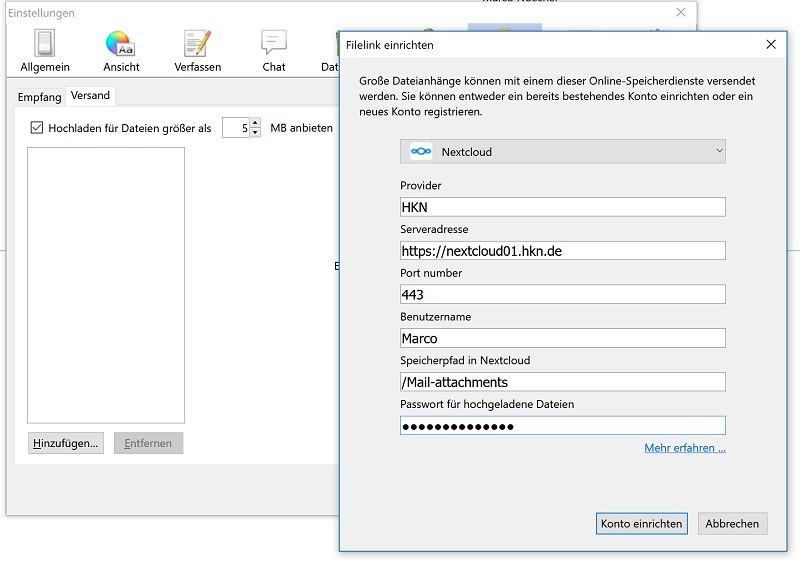Click the empty storage accounts list box
The height and width of the screenshot is (561, 800).
[x=106, y=285]
